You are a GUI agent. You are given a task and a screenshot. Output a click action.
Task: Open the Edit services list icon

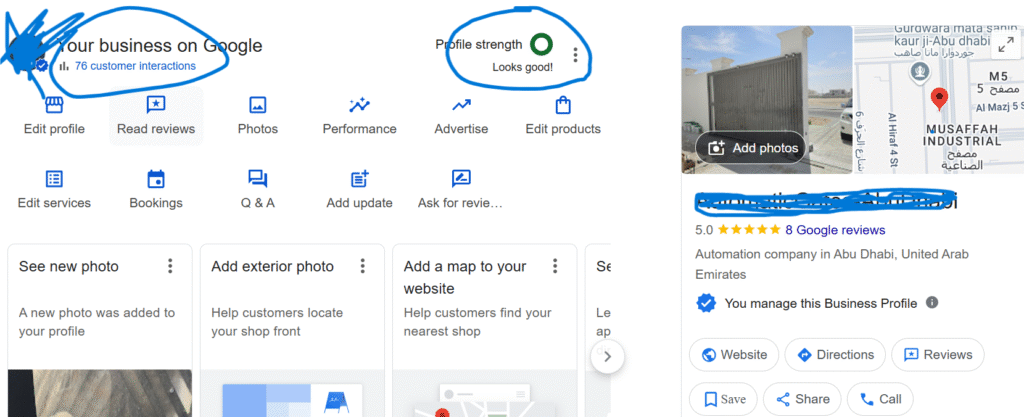[x=54, y=179]
